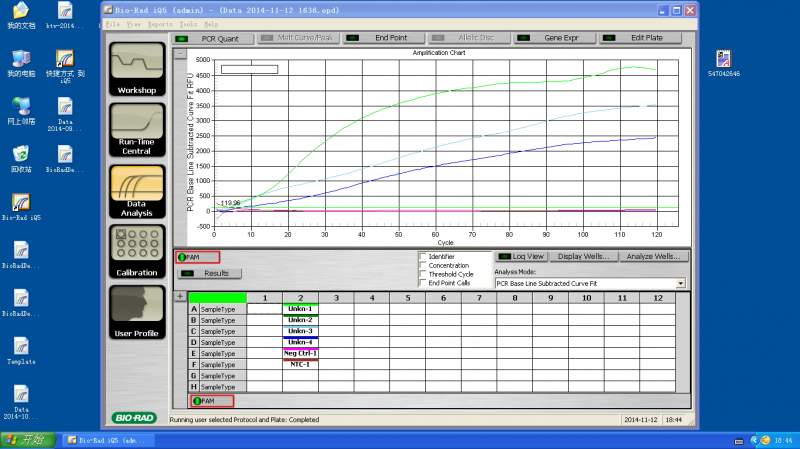Toggle the FAM fluorophore below the plate grid
The height and width of the screenshot is (449, 800).
212,401
